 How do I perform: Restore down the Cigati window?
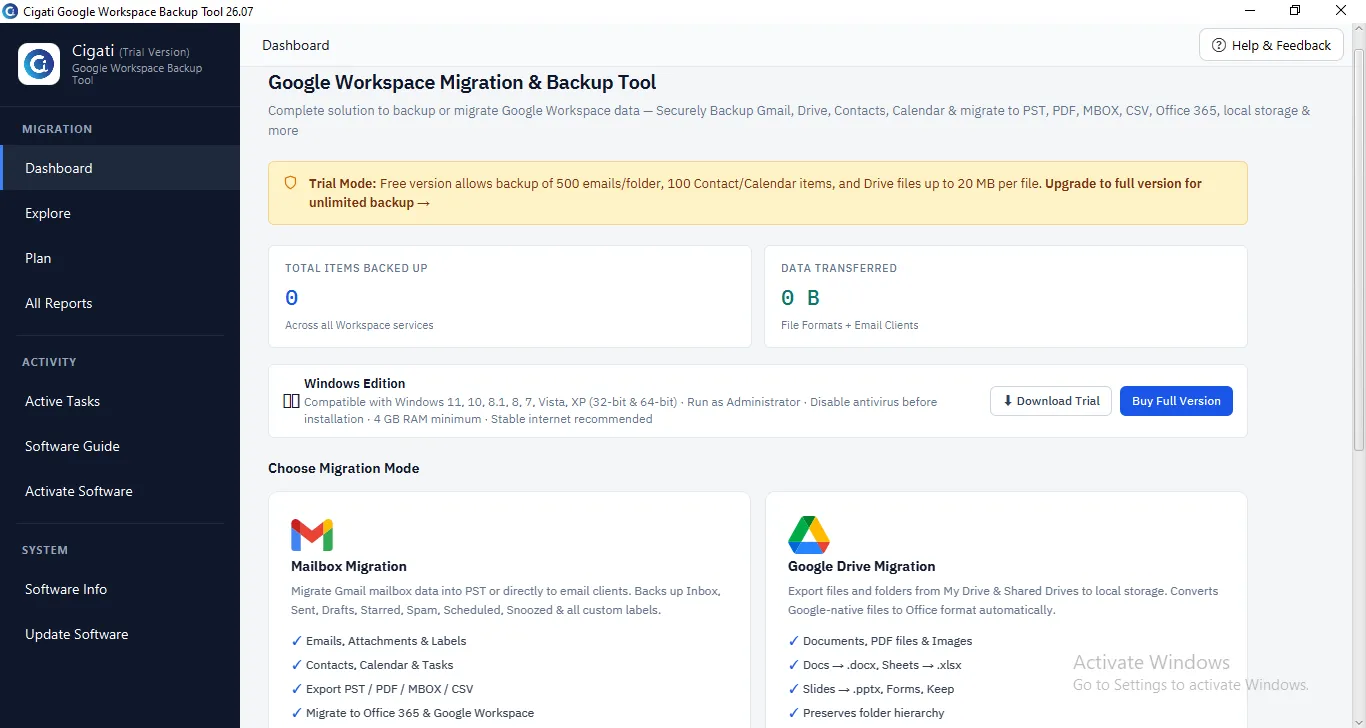click(x=1295, y=11)
